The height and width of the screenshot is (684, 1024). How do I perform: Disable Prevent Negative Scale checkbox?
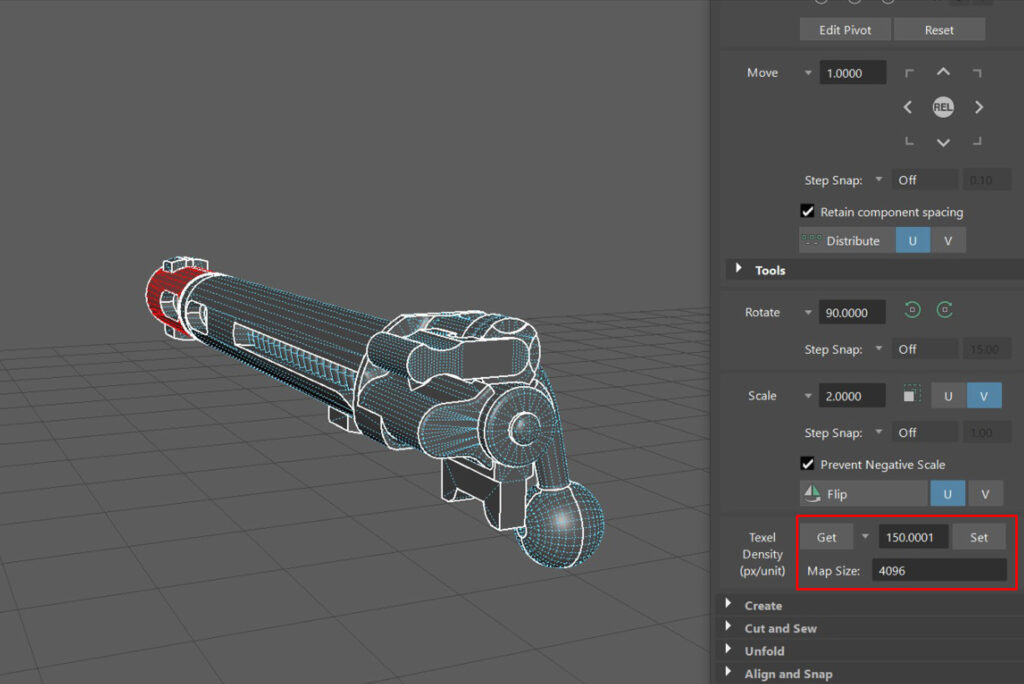pos(807,464)
